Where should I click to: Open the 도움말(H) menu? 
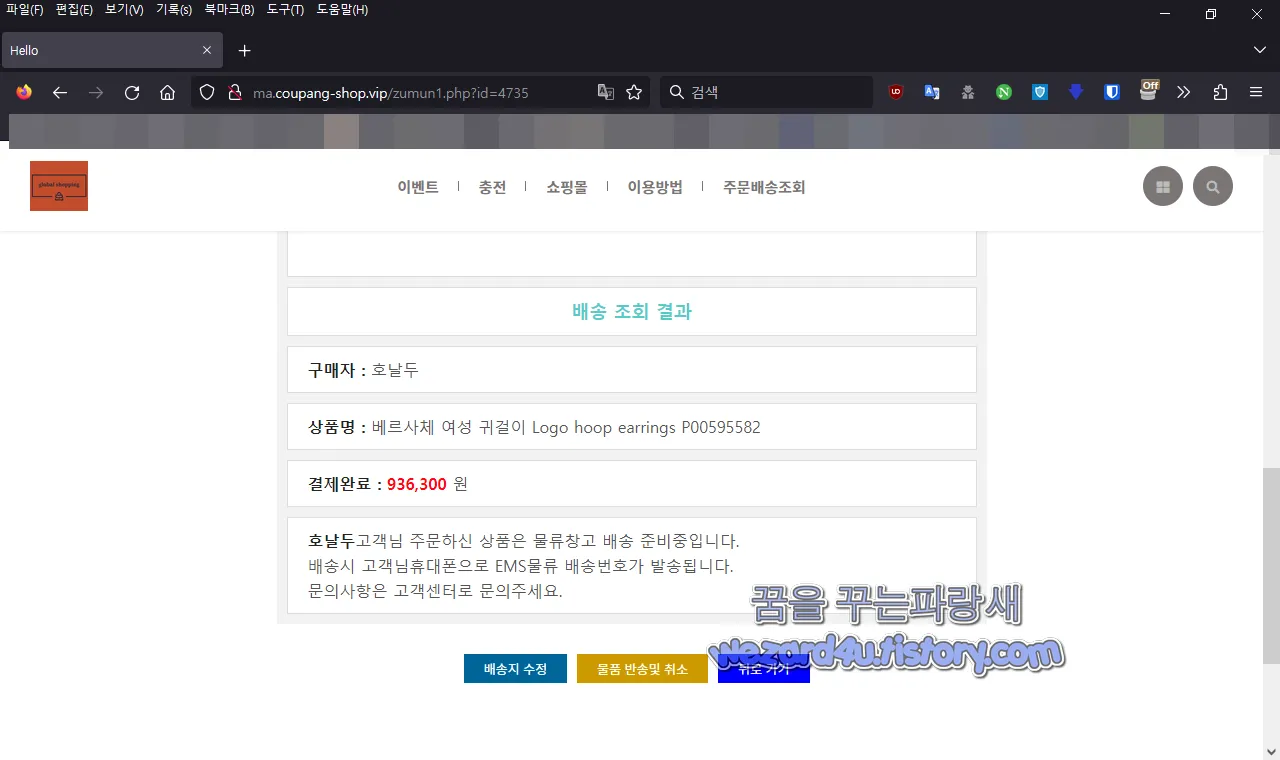coord(342,10)
